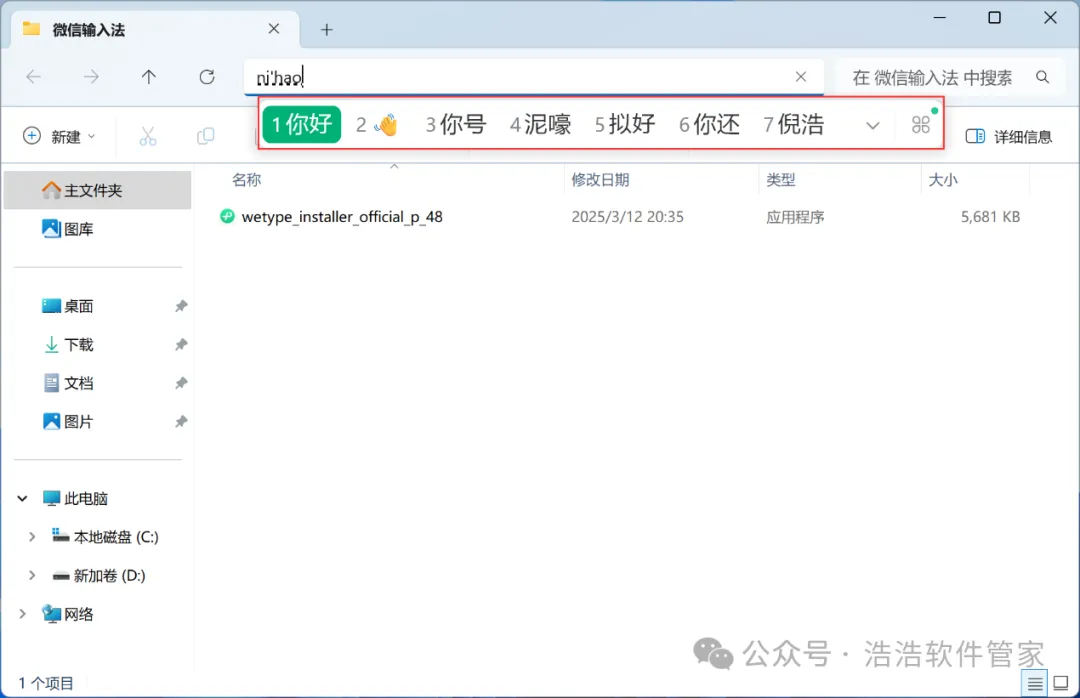Open 主文件夹 in the sidebar
The image size is (1080, 698).
pyautogui.click(x=98, y=190)
